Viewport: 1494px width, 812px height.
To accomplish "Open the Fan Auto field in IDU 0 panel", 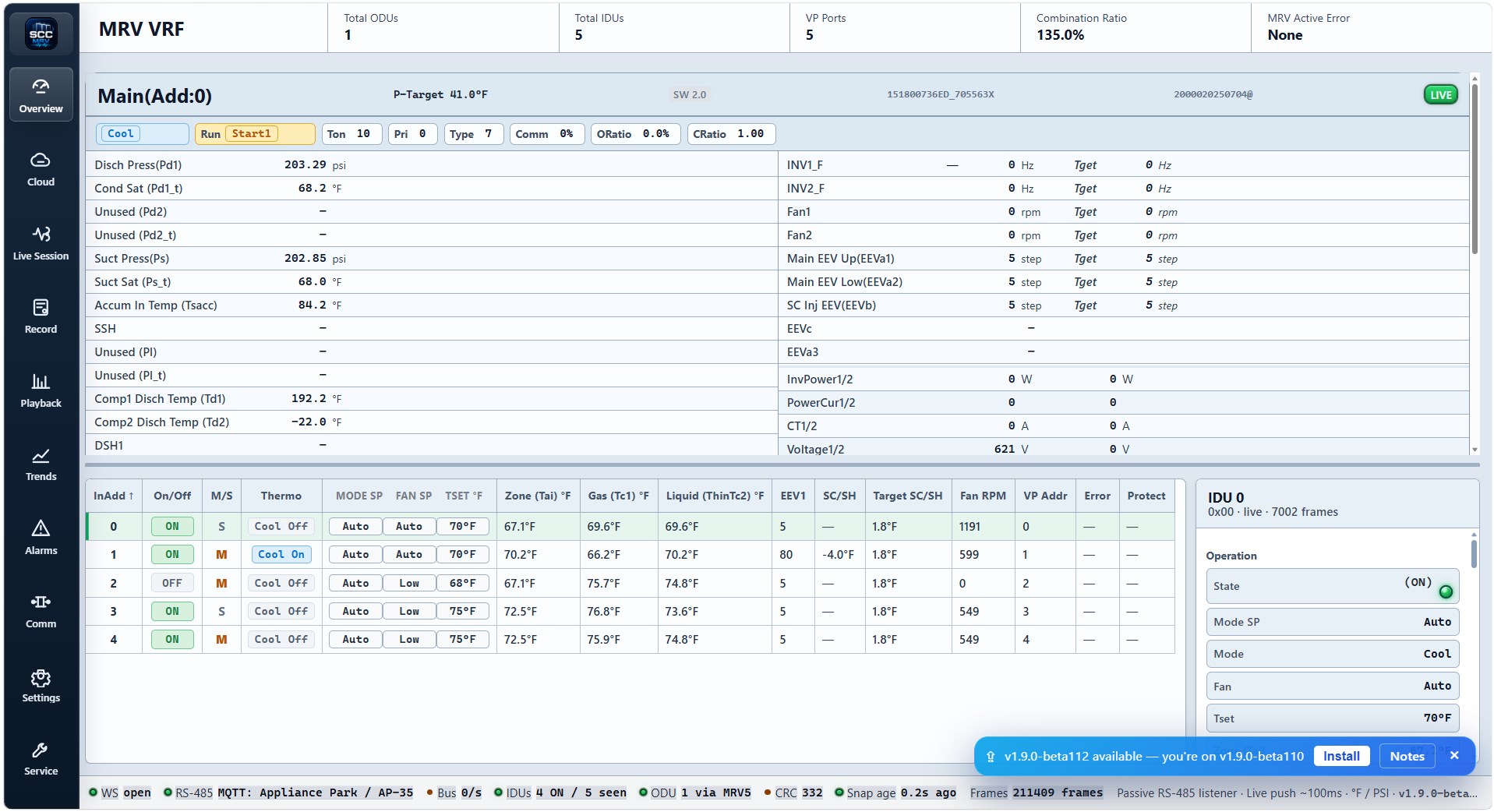I will (x=1332, y=687).
